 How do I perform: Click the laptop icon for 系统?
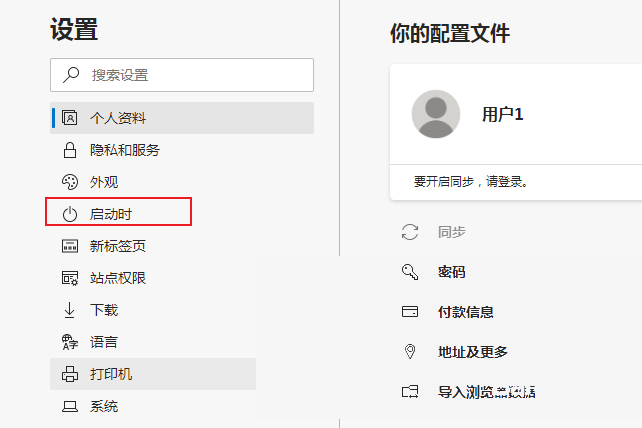[70, 406]
